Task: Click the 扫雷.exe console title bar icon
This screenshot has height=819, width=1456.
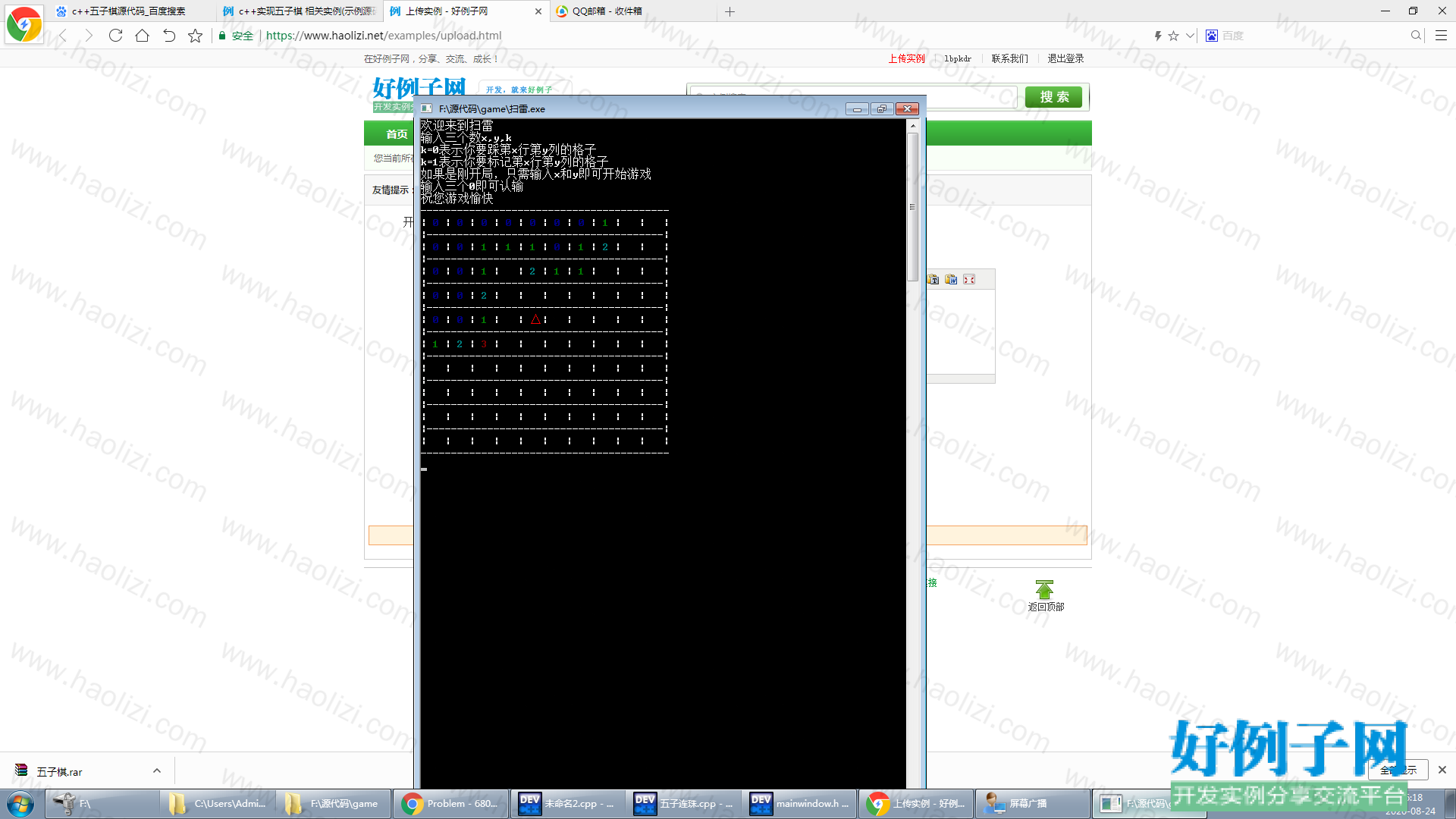Action: pos(426,109)
